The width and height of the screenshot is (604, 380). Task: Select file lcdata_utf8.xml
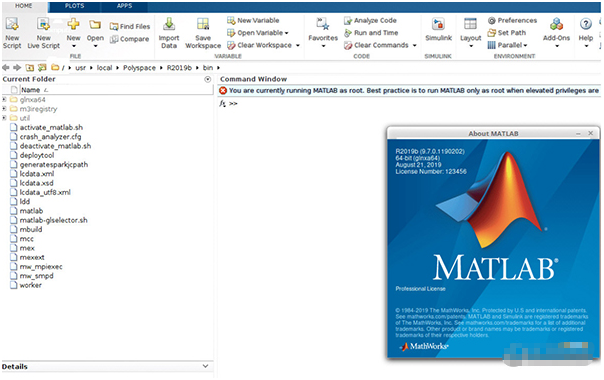pyautogui.click(x=45, y=192)
